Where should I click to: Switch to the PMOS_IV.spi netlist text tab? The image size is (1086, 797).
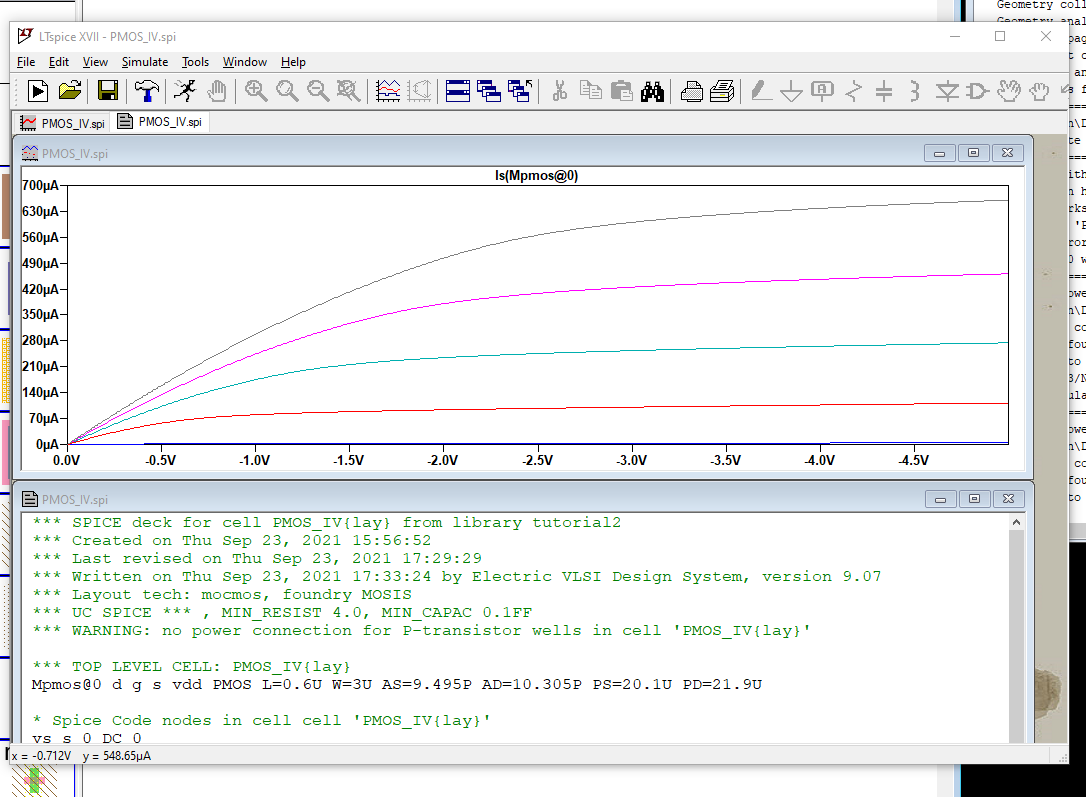[x=160, y=123]
